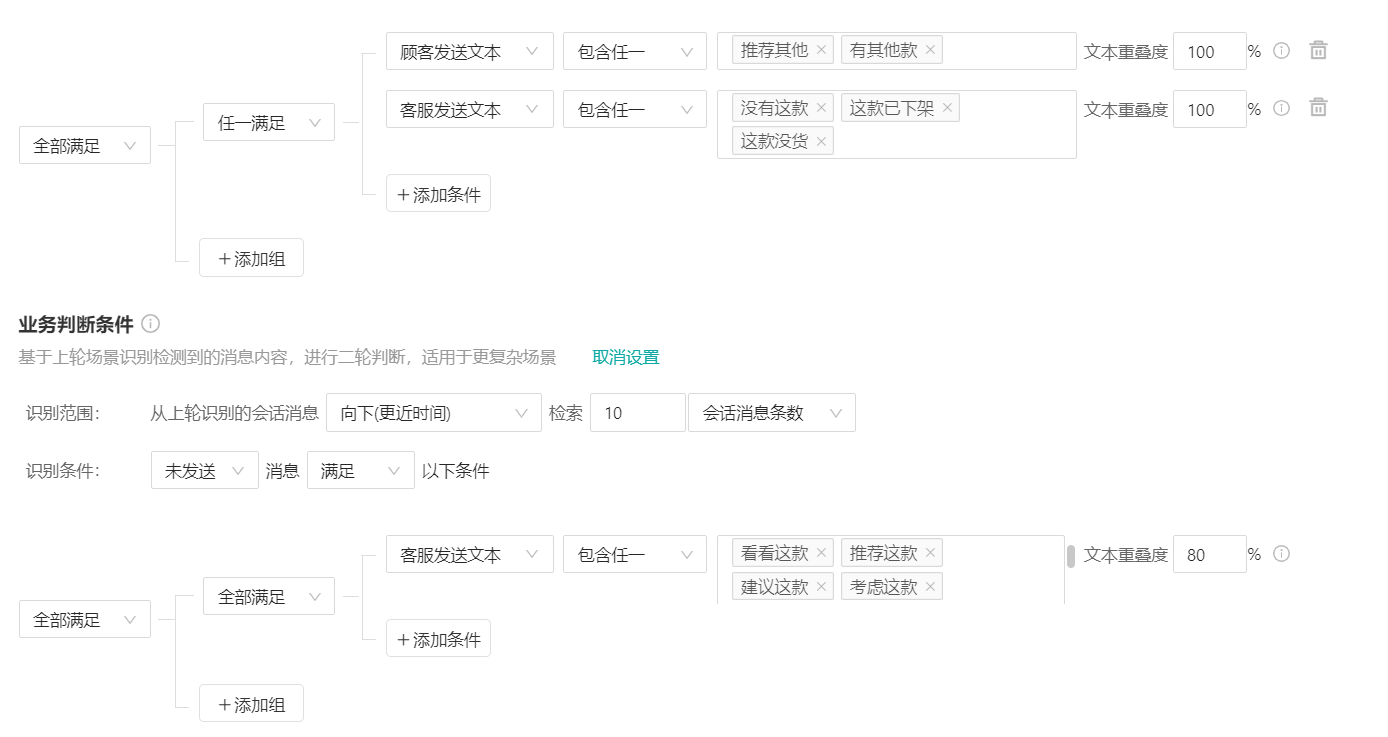
Task: Delete the 客服发送文本 100% condition row
Action: pos(1318,108)
